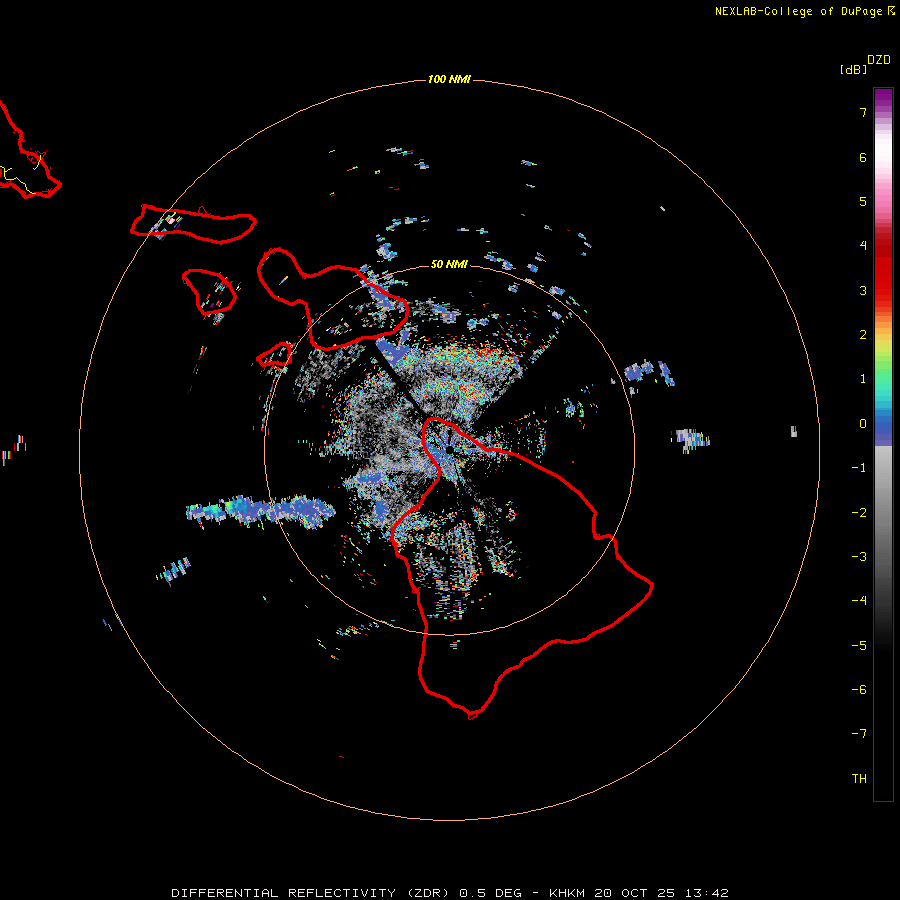The width and height of the screenshot is (900, 900).
Task: Click the -7 value on the color scale
Action: click(x=859, y=734)
